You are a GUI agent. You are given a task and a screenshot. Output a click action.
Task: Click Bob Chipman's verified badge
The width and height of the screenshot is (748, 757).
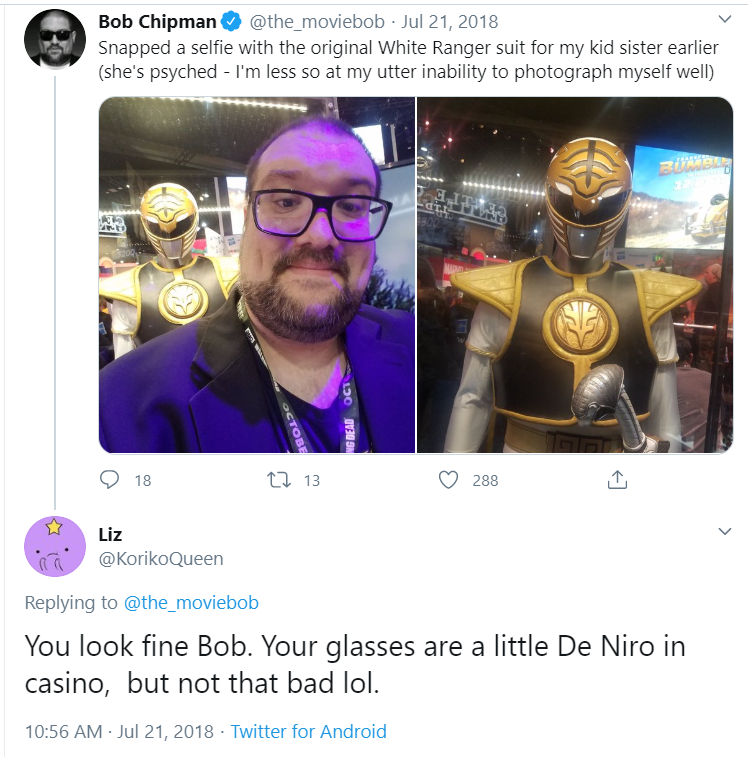[x=231, y=22]
